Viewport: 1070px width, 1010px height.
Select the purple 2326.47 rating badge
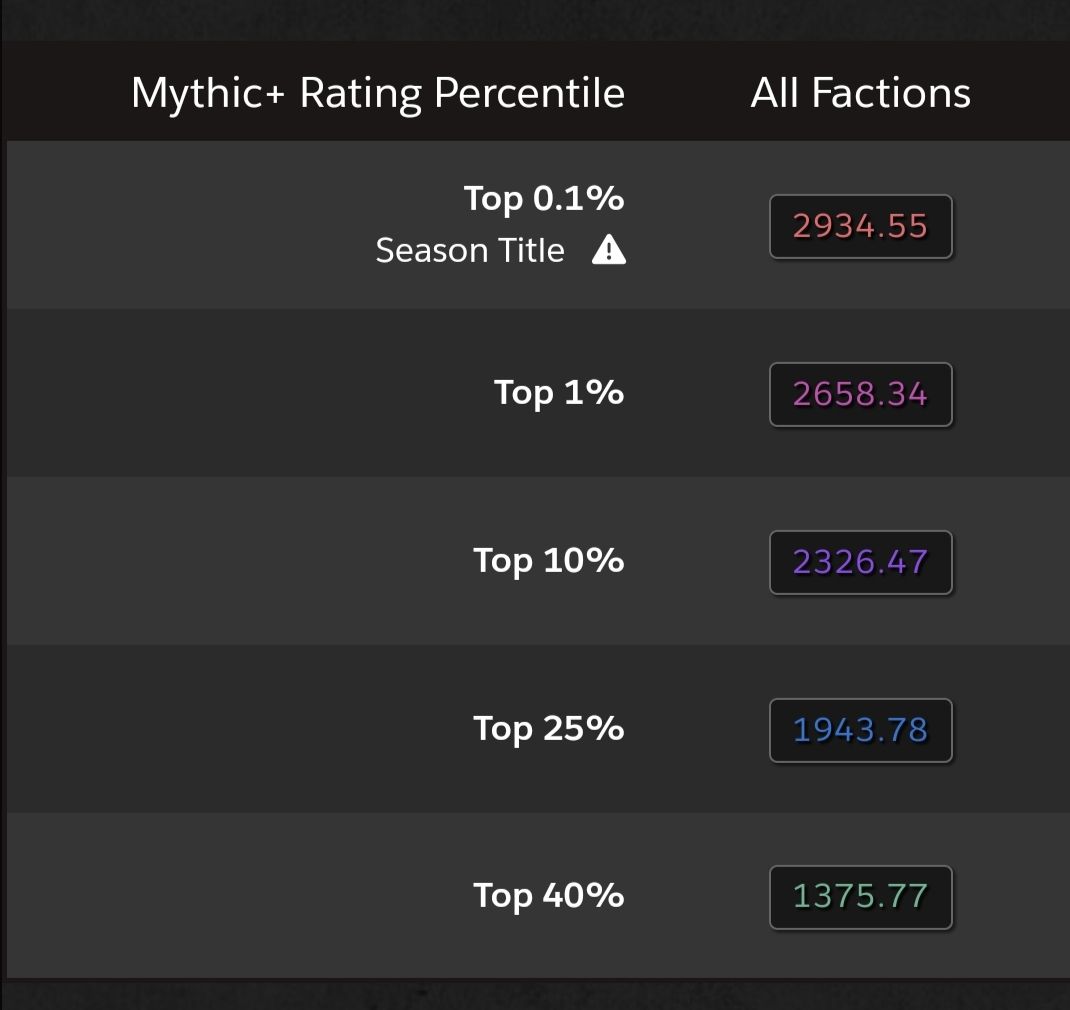(x=860, y=562)
